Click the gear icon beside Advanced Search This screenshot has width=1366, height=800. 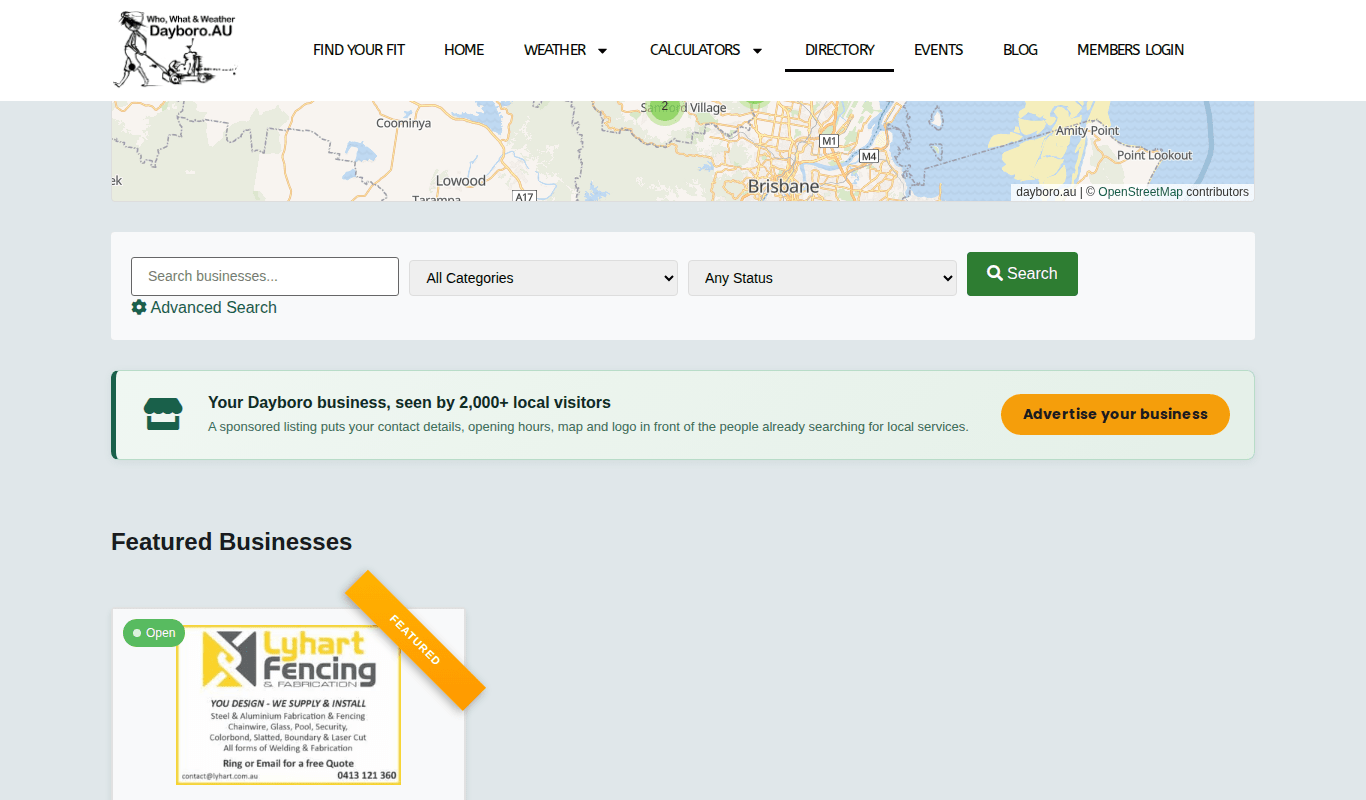coord(139,307)
